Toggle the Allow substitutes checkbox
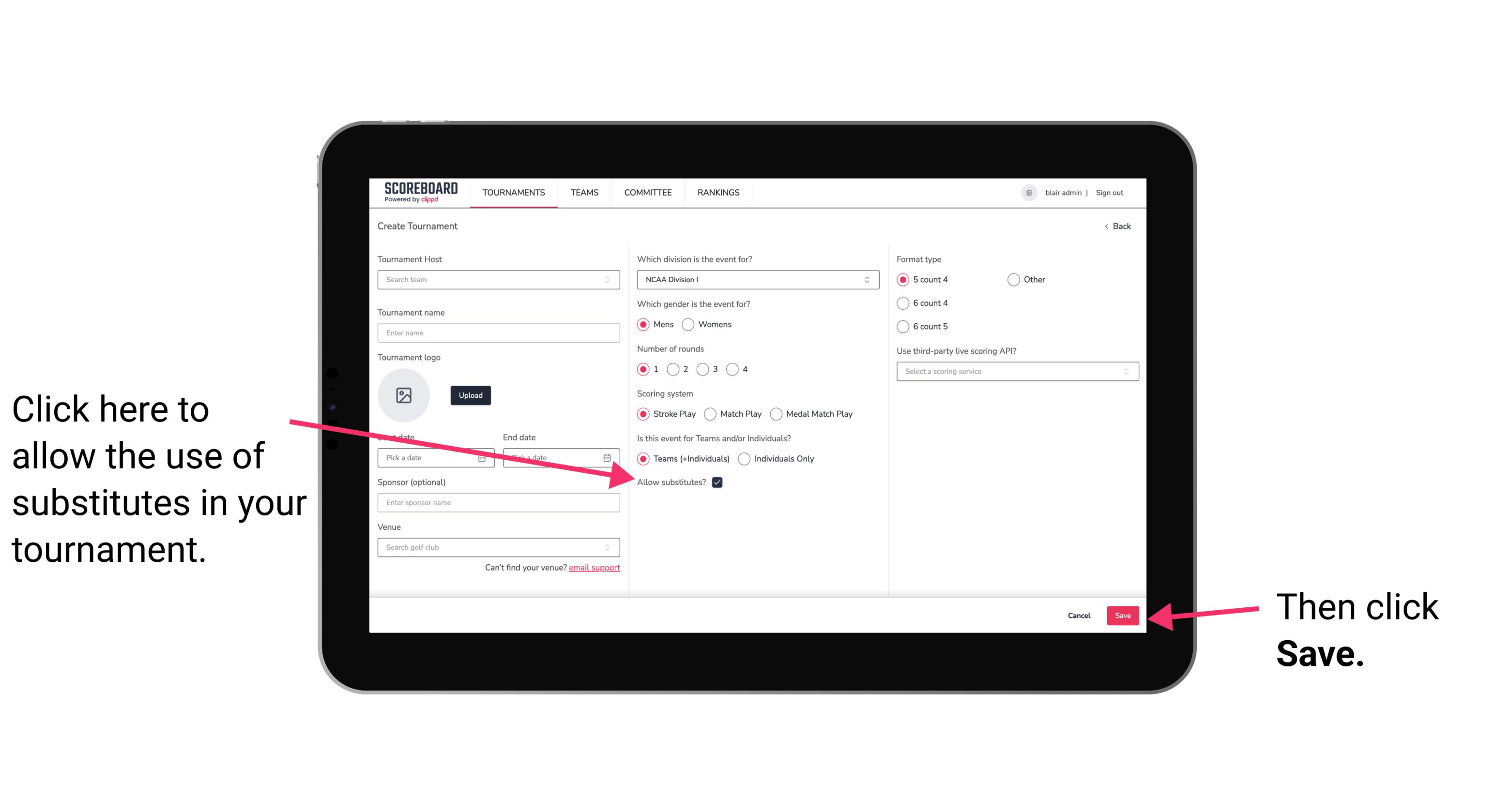This screenshot has width=1510, height=812. tap(720, 482)
